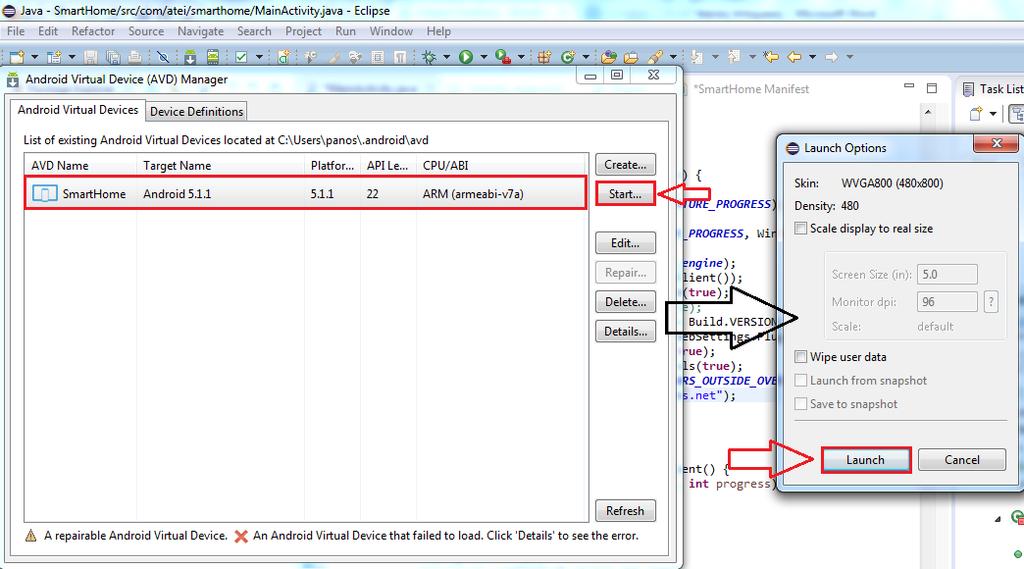Expand the External Tools dropdown arrow
Screen dimensions: 1024x569
521,57
